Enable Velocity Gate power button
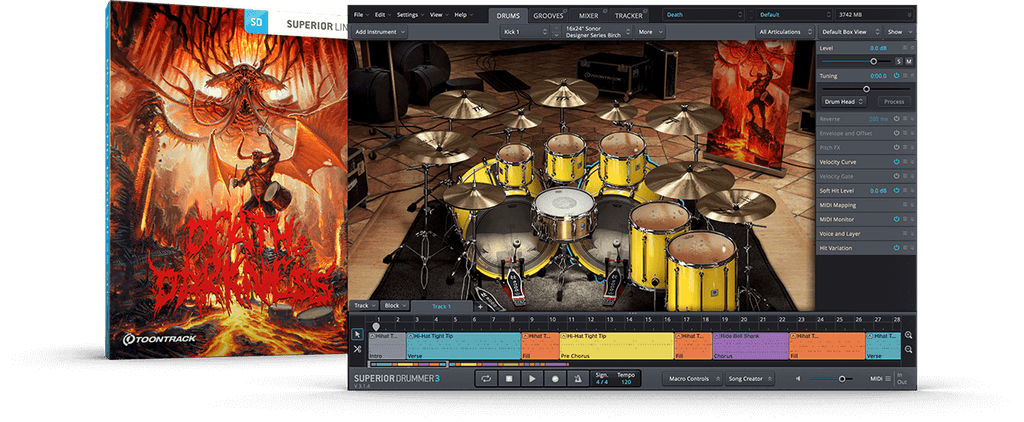This screenshot has height=422, width=1024. 897,176
